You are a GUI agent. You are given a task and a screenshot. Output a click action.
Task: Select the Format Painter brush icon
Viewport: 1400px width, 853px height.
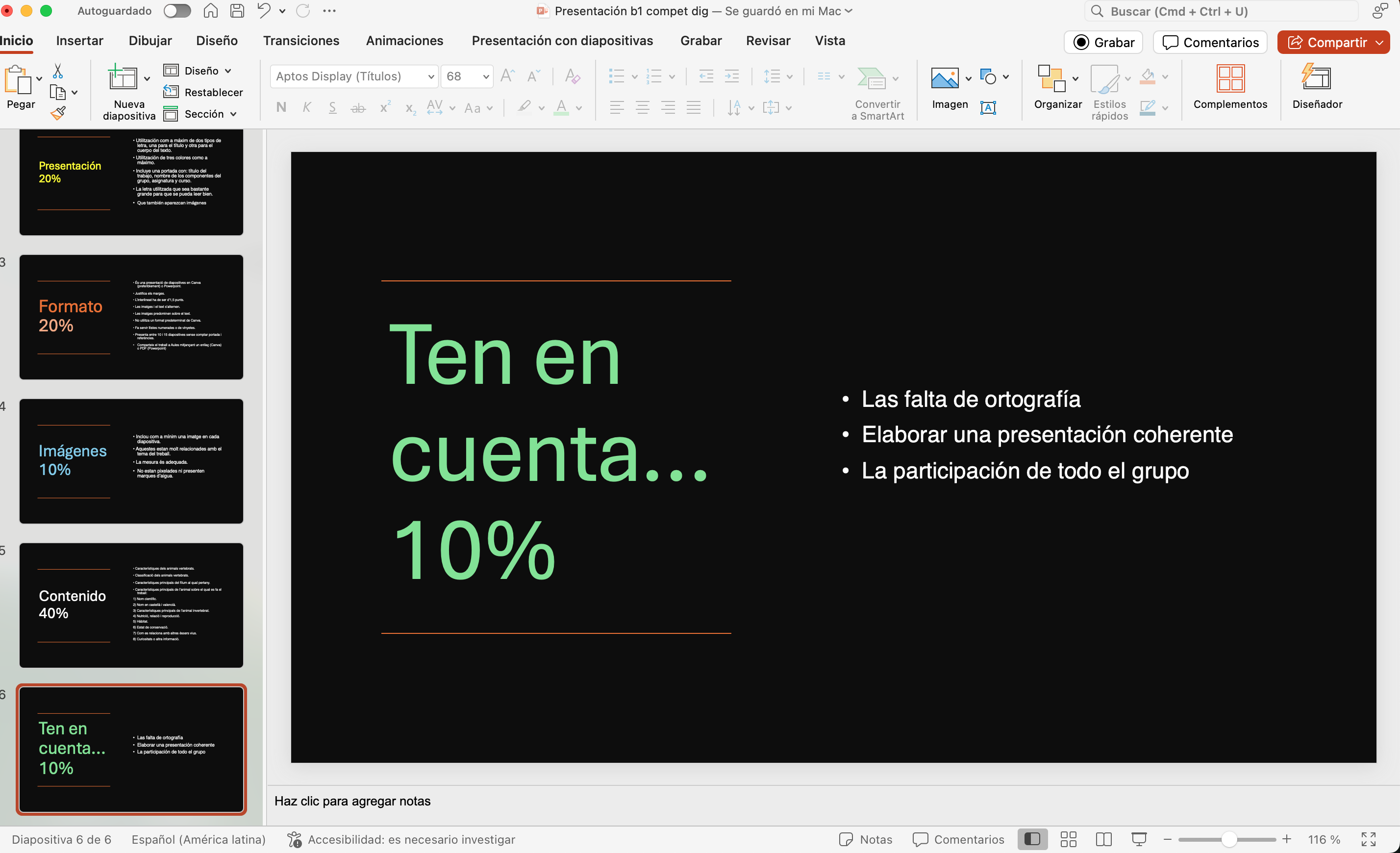click(58, 114)
